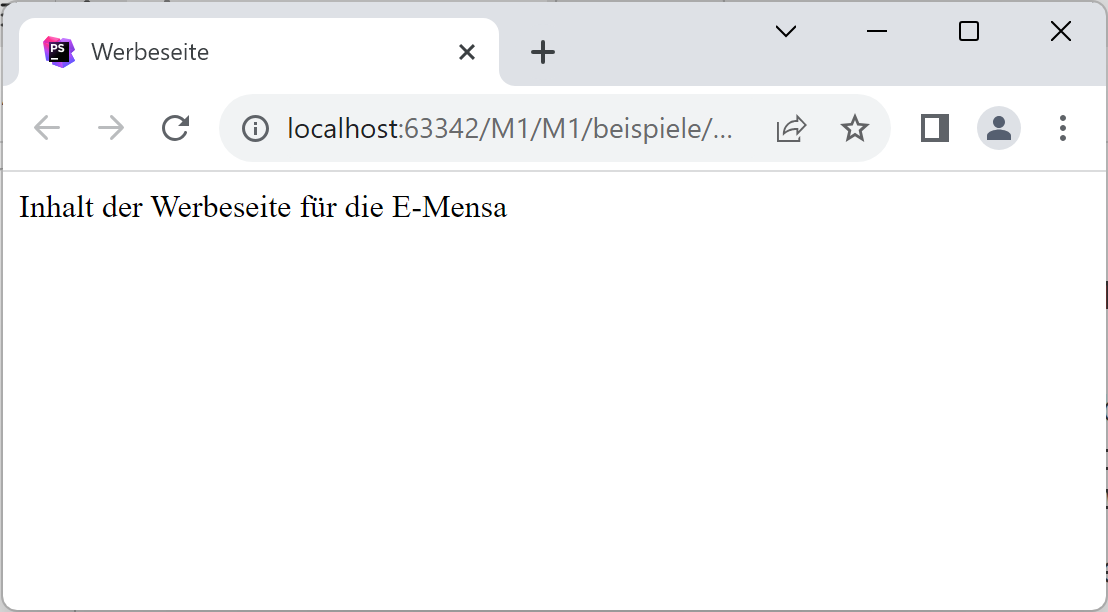Image resolution: width=1108 pixels, height=612 pixels.
Task: View site information for localhost
Action: point(256,128)
